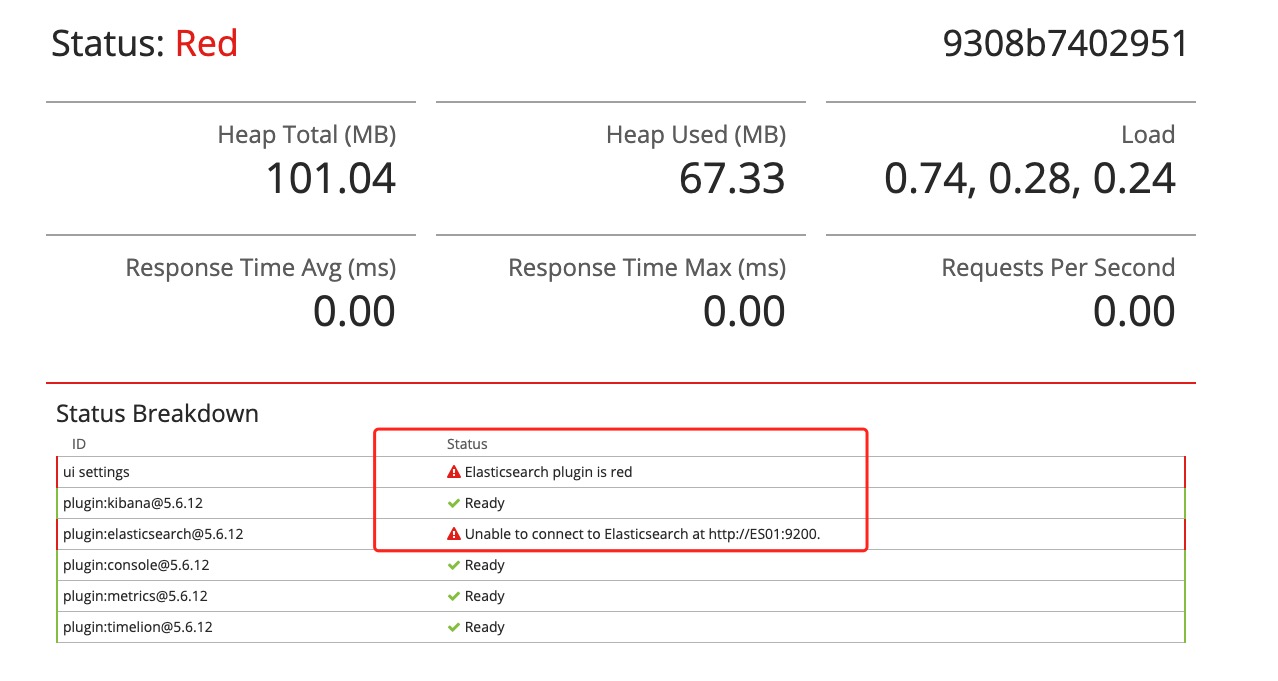This screenshot has width=1278, height=681.
Task: Click the warning icon beside the Elasticsearch connection error
Action: [453, 534]
